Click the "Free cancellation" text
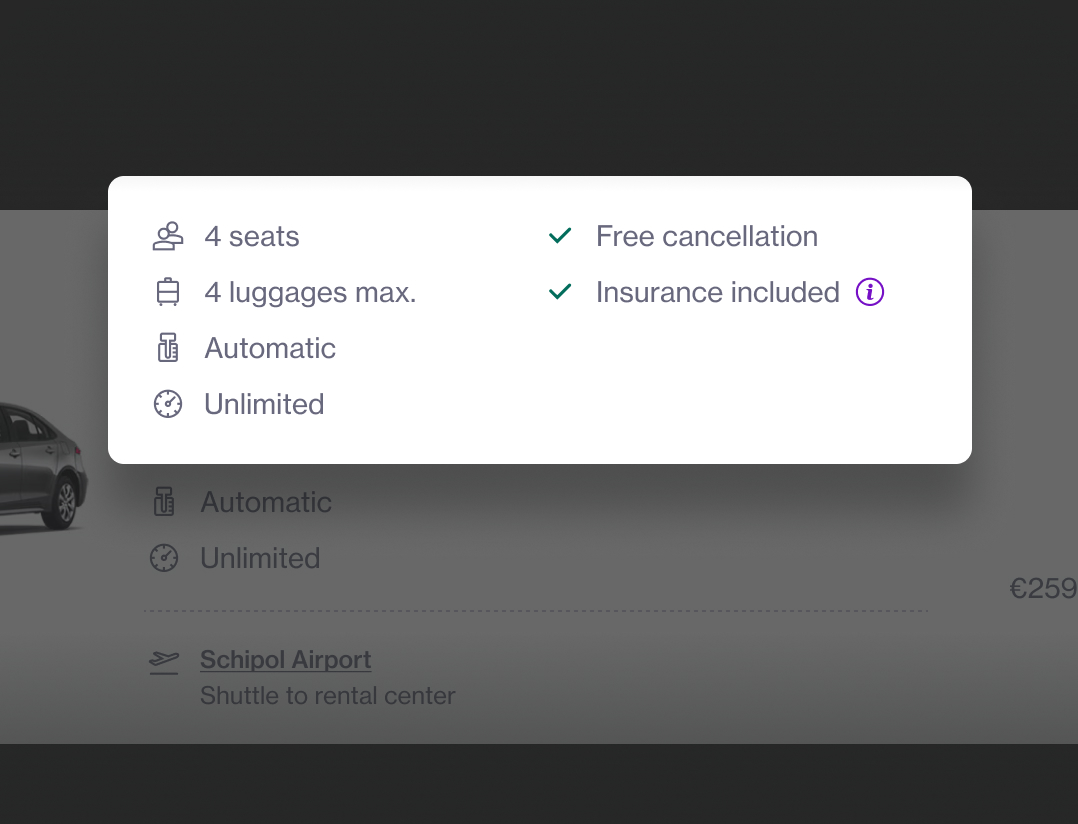 tap(707, 236)
